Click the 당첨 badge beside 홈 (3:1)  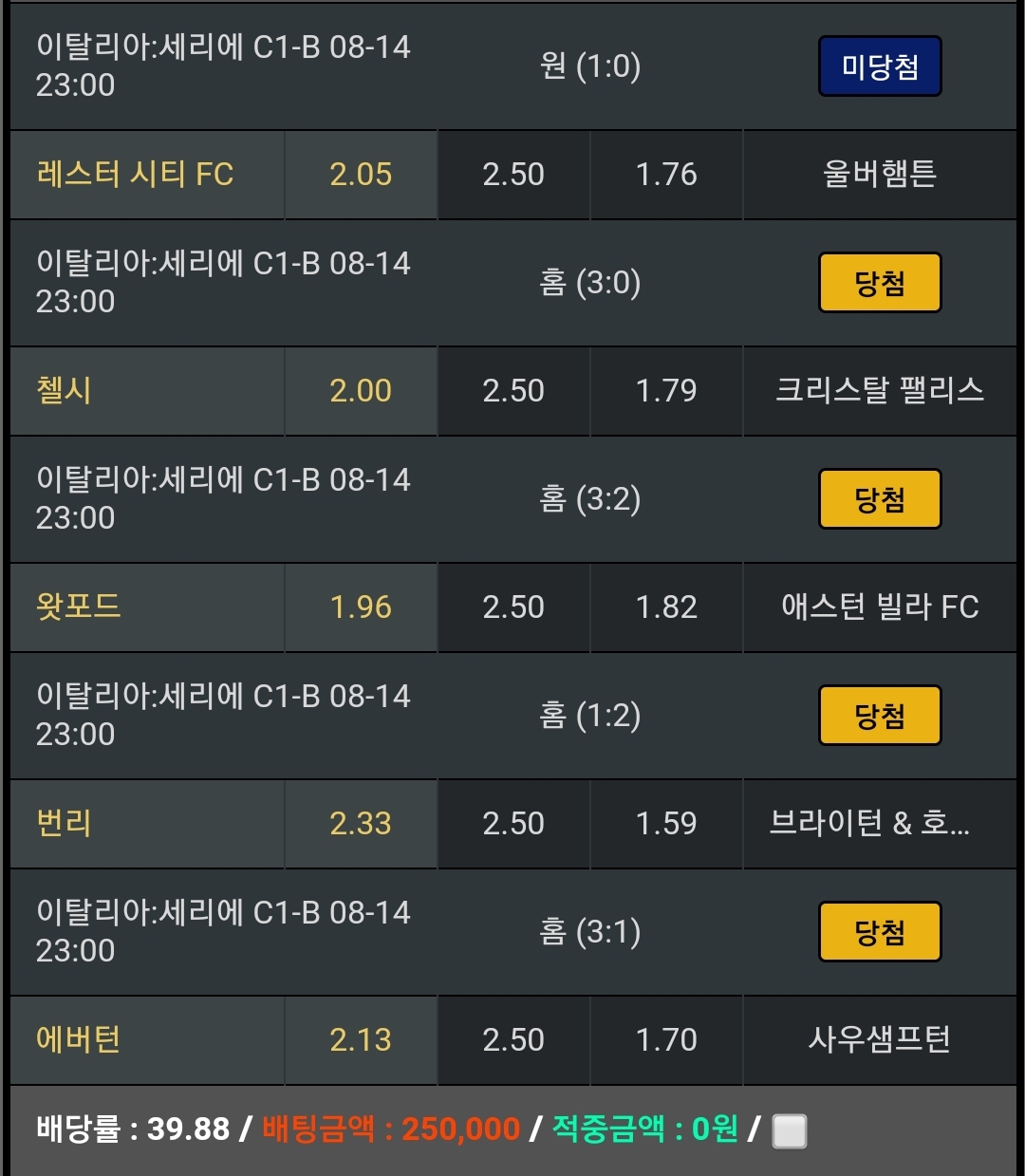pyautogui.click(x=880, y=932)
